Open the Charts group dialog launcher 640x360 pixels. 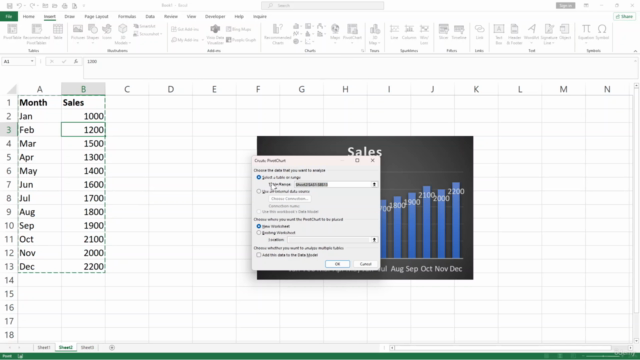pyautogui.click(x=362, y=51)
